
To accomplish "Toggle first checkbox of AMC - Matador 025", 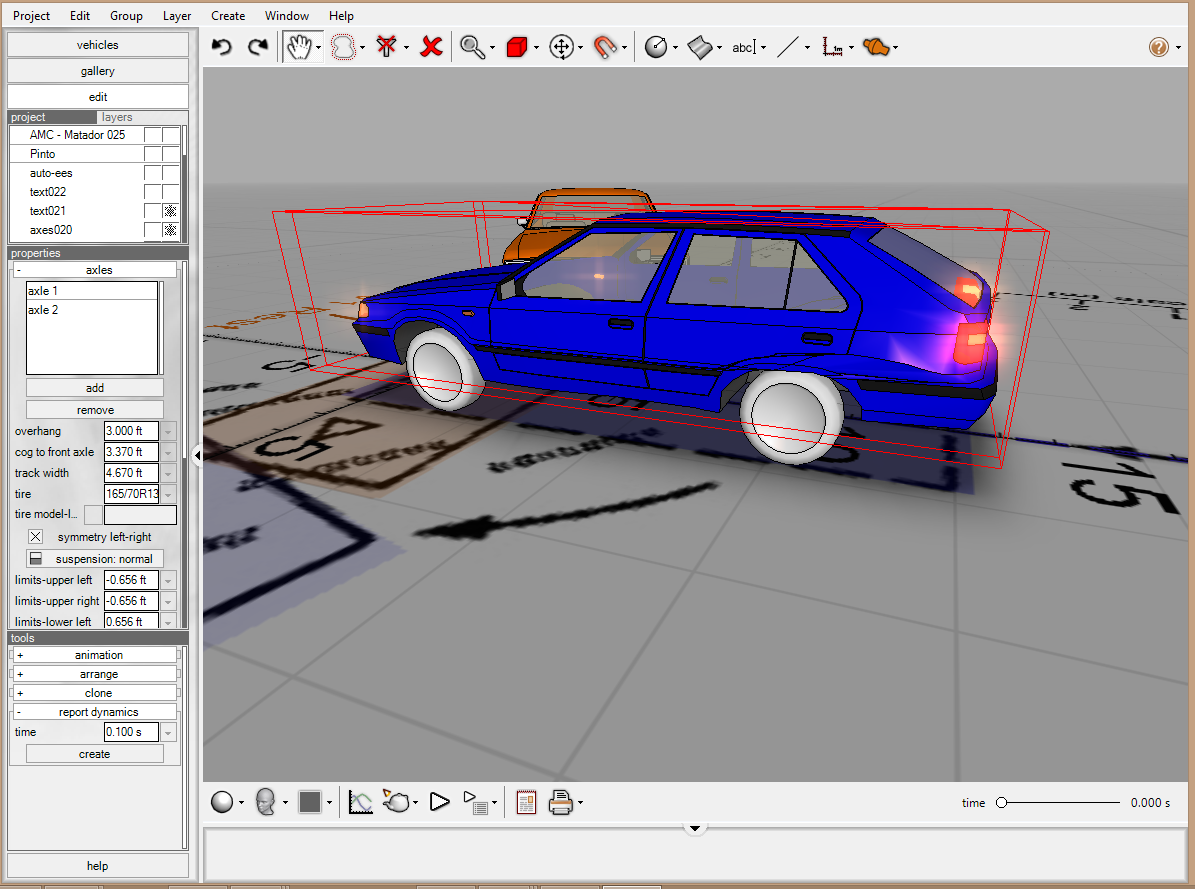I will tap(152, 135).
